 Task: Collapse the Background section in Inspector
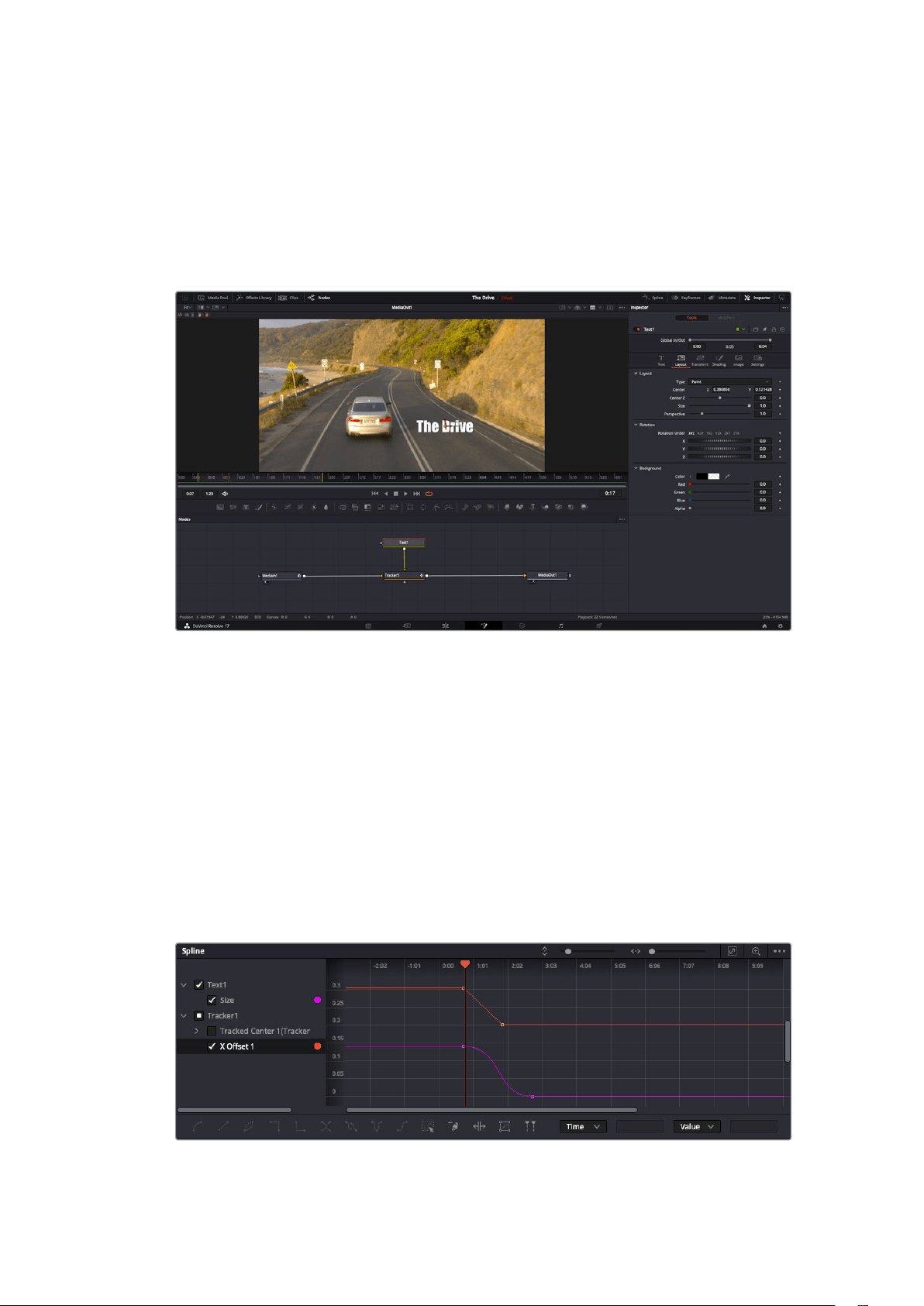point(636,468)
